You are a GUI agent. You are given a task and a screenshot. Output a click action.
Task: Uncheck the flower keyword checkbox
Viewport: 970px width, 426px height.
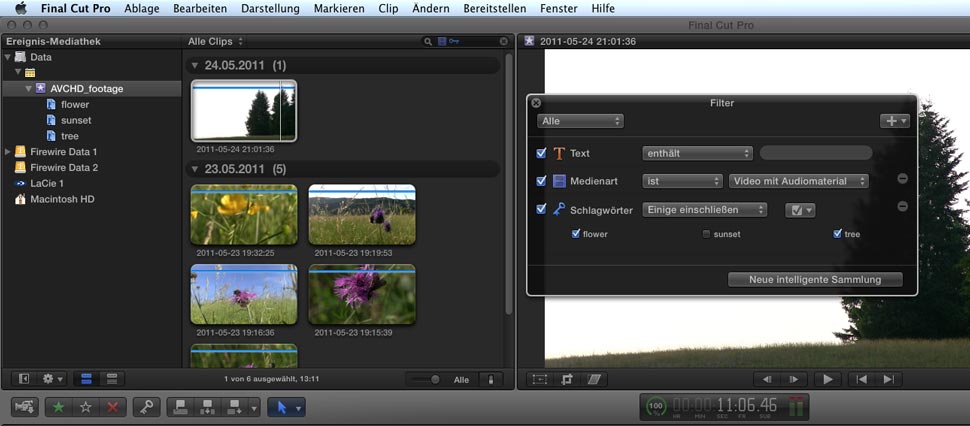(576, 234)
